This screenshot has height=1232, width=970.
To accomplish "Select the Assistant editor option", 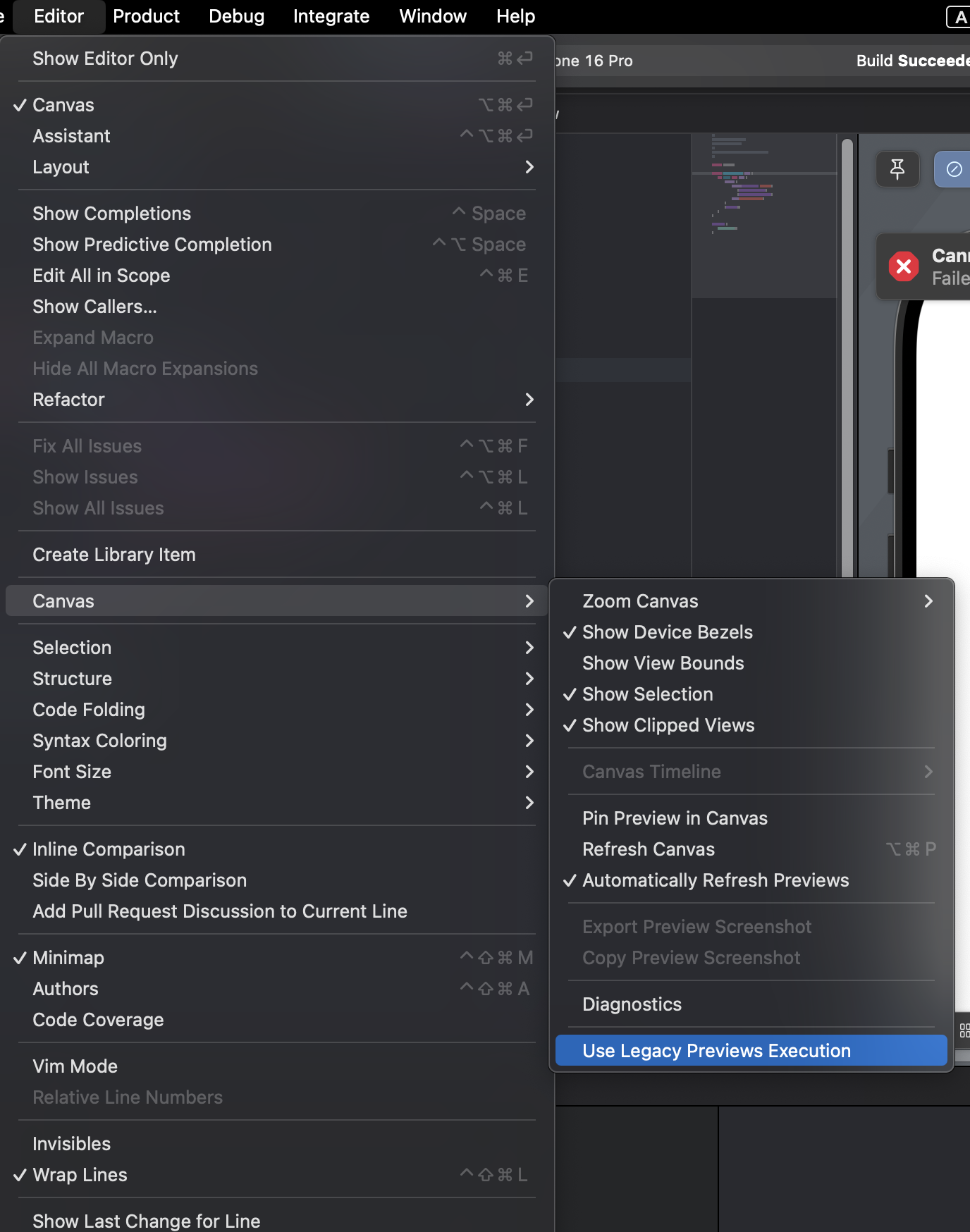I will coord(276,136).
